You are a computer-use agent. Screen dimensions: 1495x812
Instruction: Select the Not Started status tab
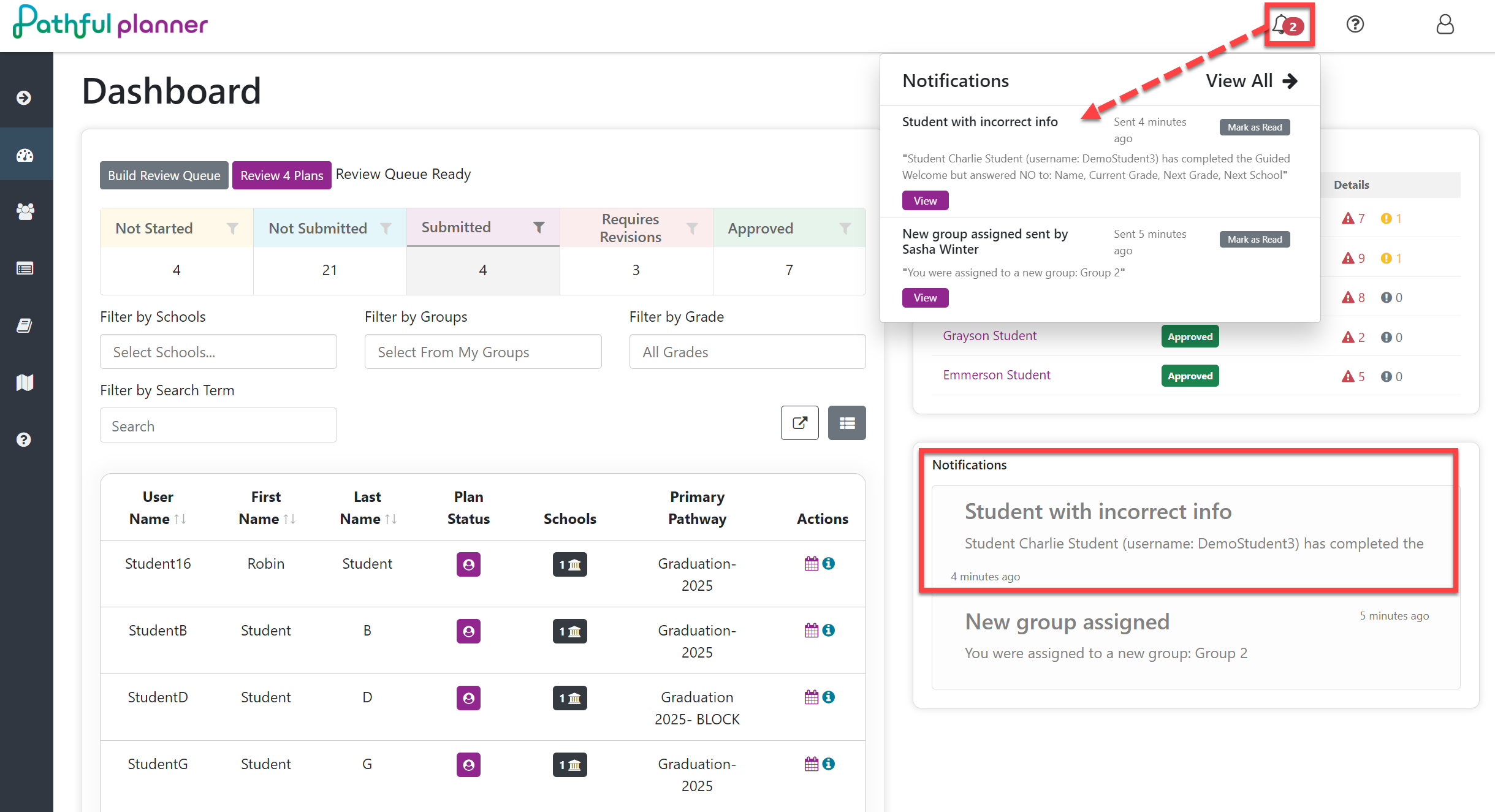click(177, 228)
